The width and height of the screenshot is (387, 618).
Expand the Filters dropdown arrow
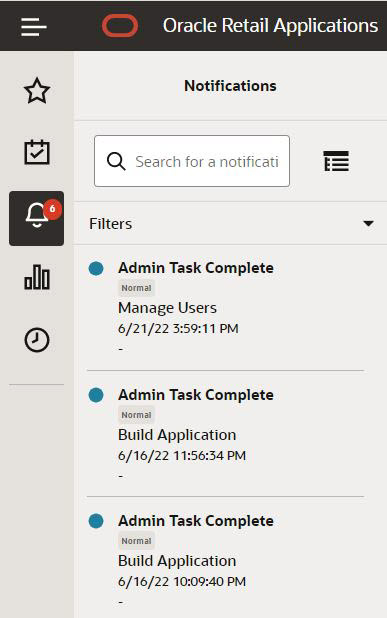(368, 223)
